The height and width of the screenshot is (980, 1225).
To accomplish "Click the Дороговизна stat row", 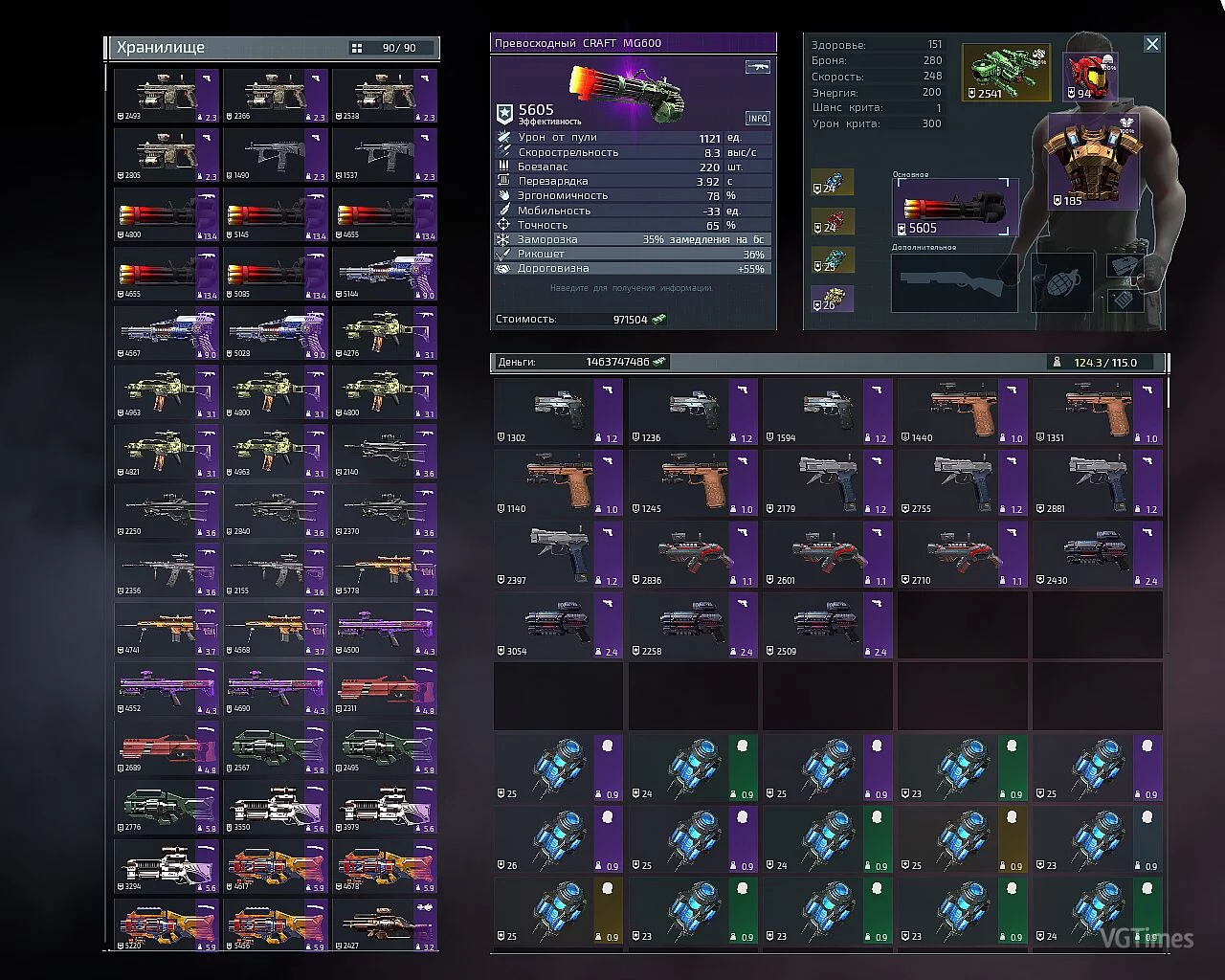I will [x=633, y=268].
